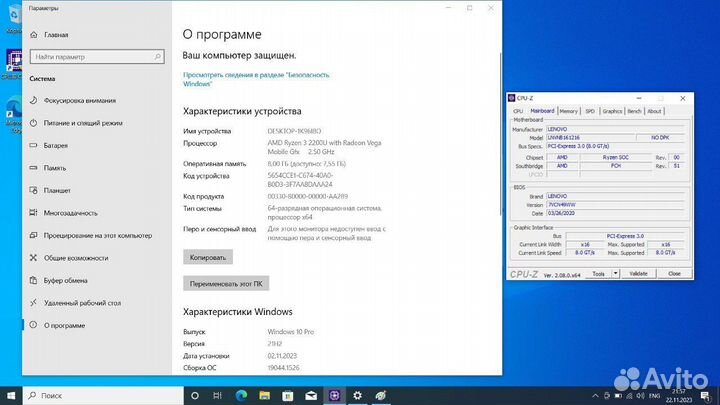The image size is (720, 405).
Task: Open the battery status tray icon
Action: (618, 395)
